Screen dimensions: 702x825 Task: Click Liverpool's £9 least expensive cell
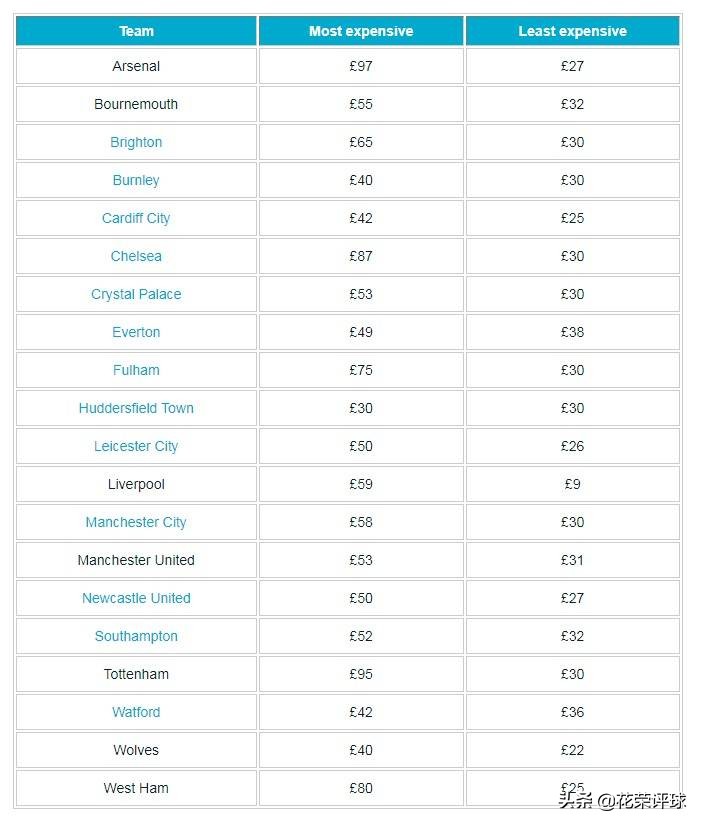point(572,484)
